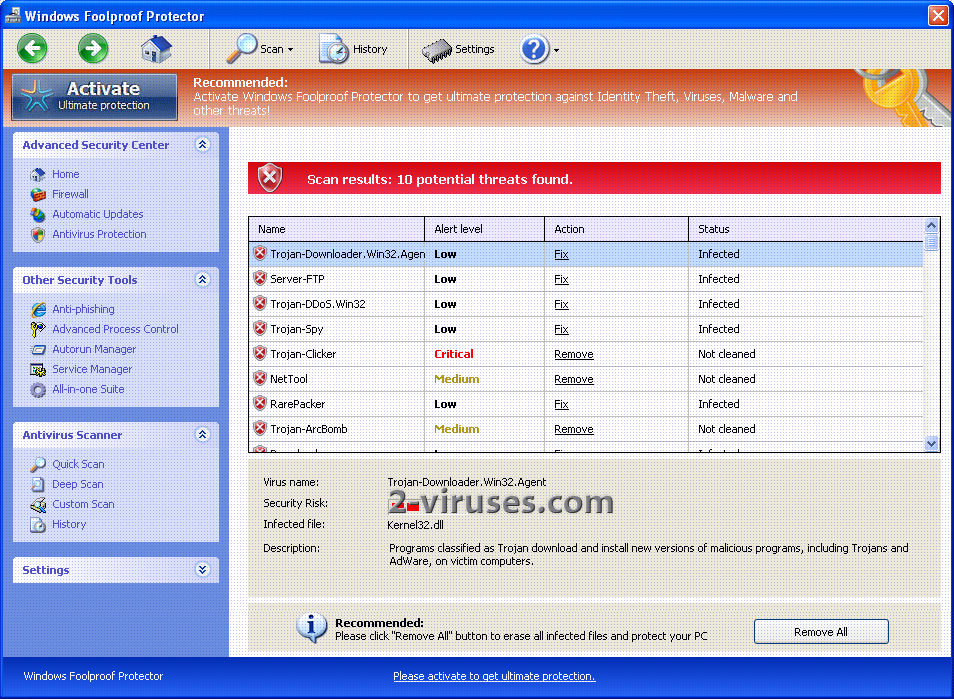Screen dimensions: 954x699
Task: Click the red shield icon beside RarePacker
Action: point(260,403)
